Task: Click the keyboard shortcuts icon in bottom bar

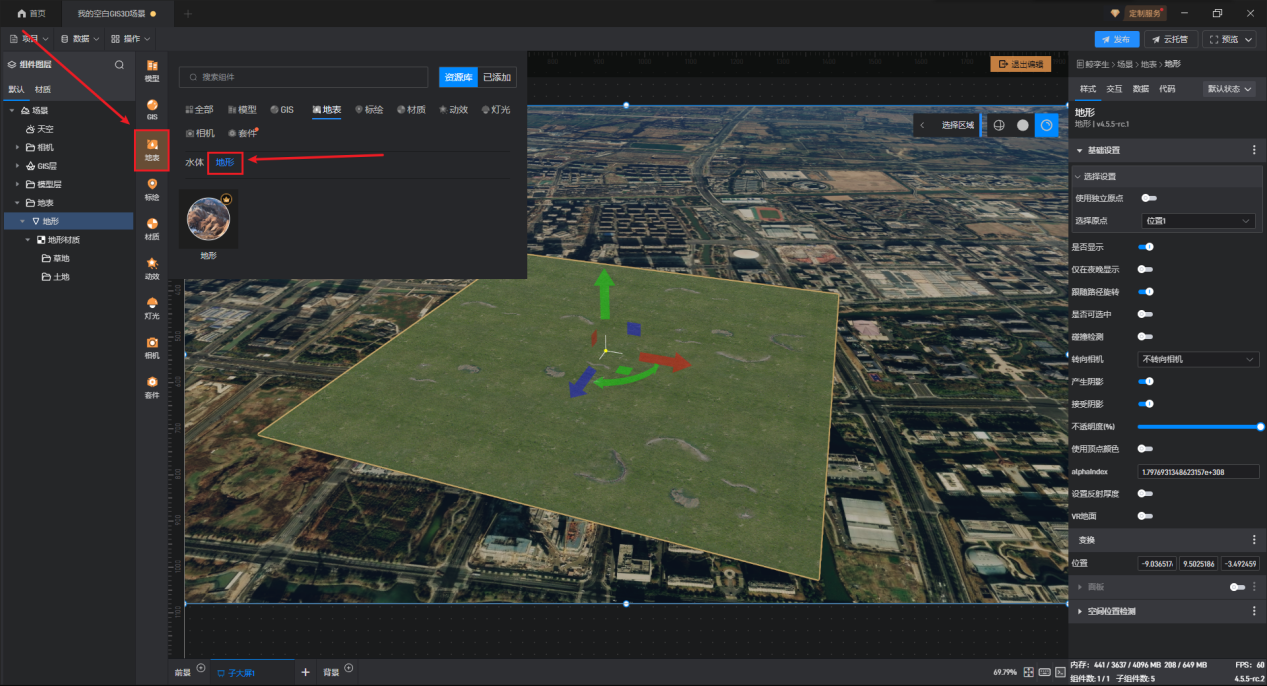Action: click(x=1043, y=671)
